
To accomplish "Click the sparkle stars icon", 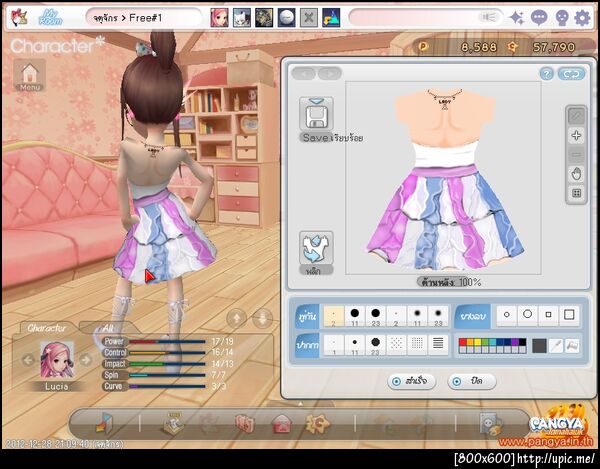I will [x=517, y=18].
